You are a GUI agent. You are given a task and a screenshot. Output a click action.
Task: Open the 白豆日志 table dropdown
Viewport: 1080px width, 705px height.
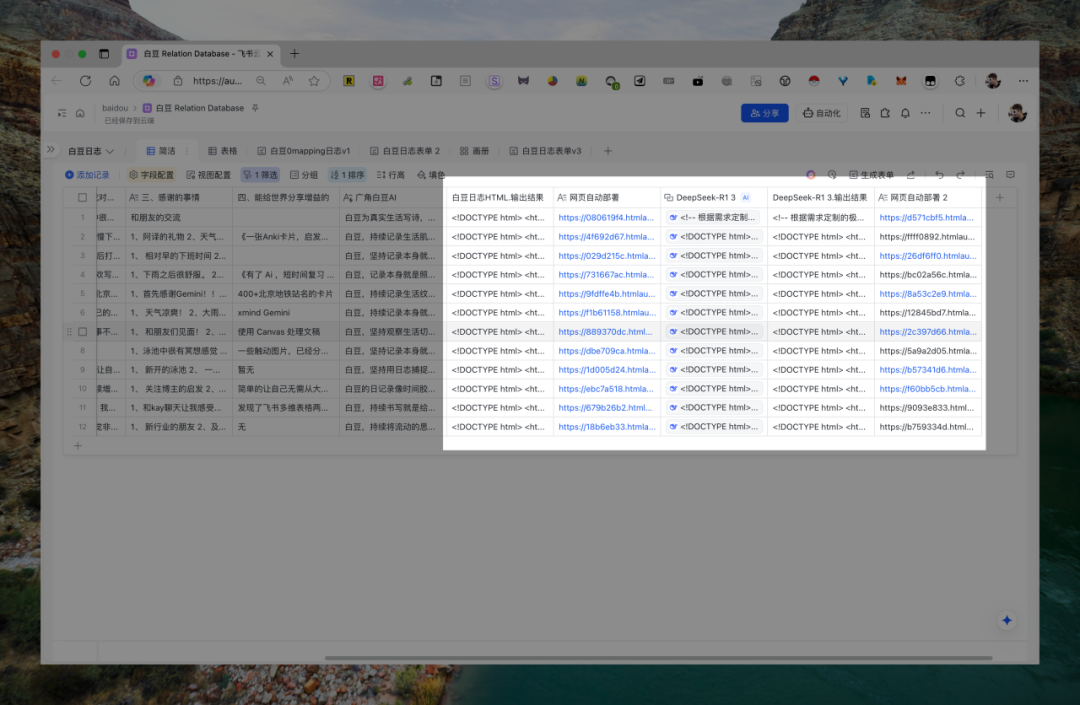click(90, 151)
